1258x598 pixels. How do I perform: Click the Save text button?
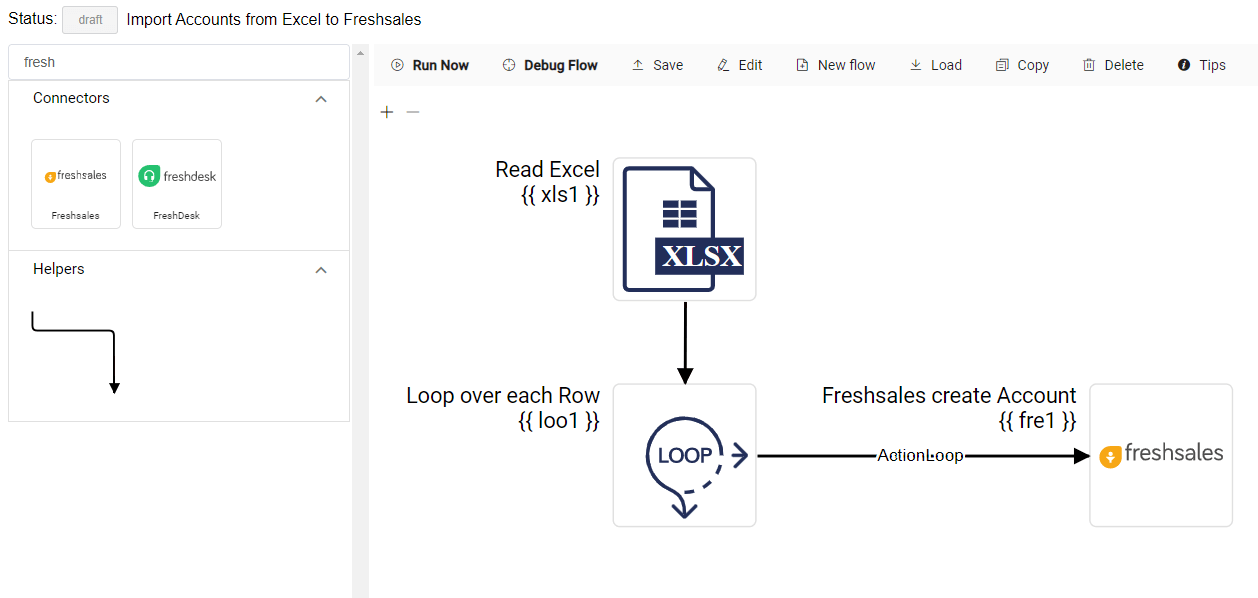668,65
